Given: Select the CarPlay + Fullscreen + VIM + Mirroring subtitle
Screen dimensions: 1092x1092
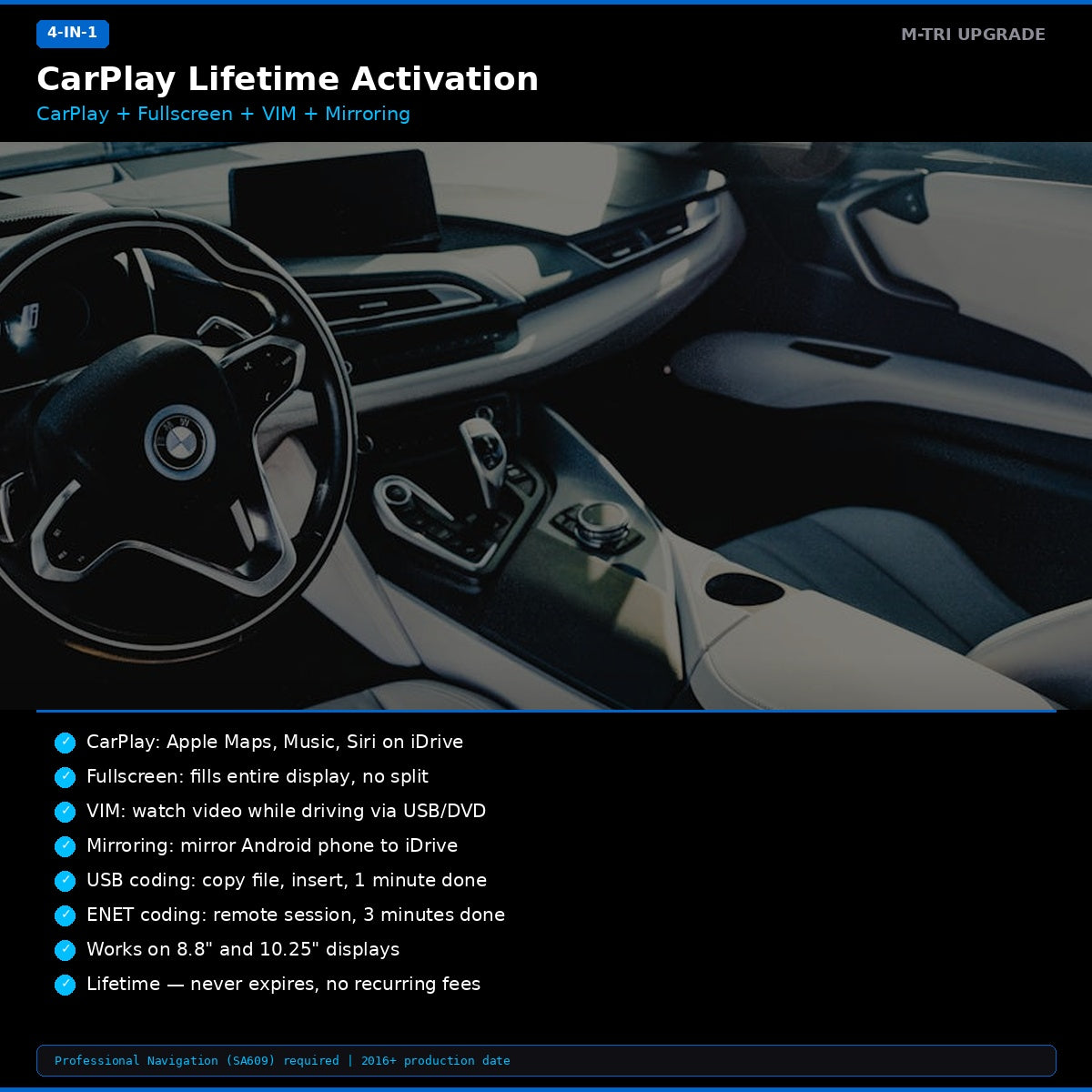Looking at the screenshot, I should pyautogui.click(x=223, y=114).
